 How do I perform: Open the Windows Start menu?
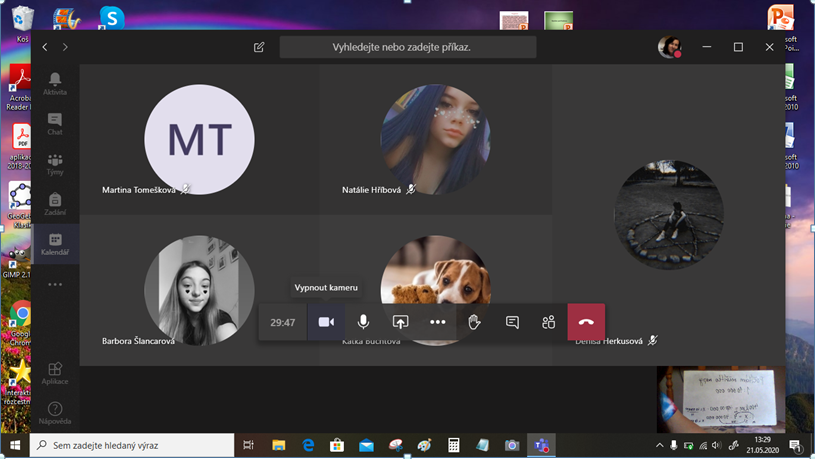(15, 445)
